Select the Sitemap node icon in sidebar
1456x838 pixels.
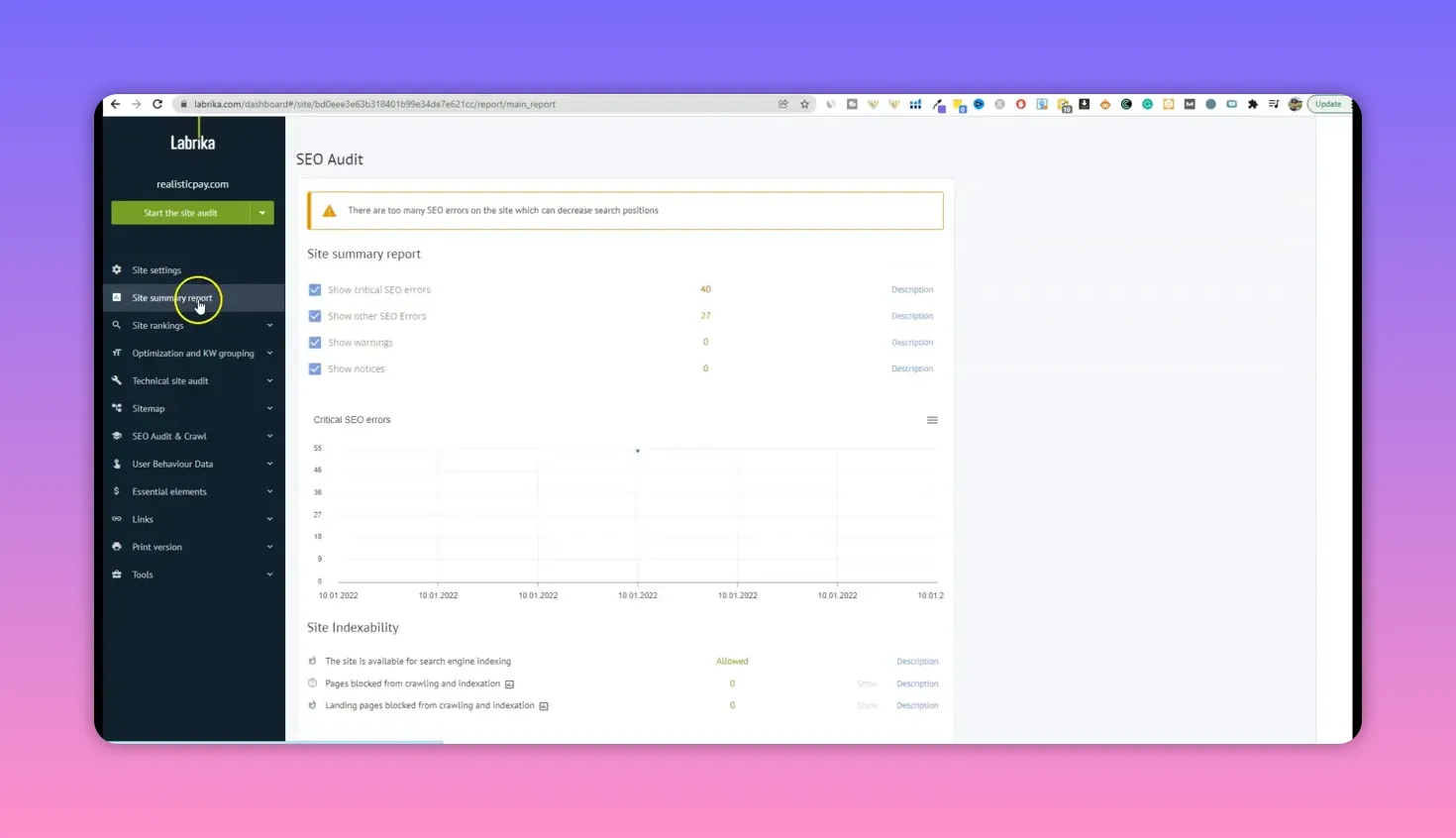117,408
